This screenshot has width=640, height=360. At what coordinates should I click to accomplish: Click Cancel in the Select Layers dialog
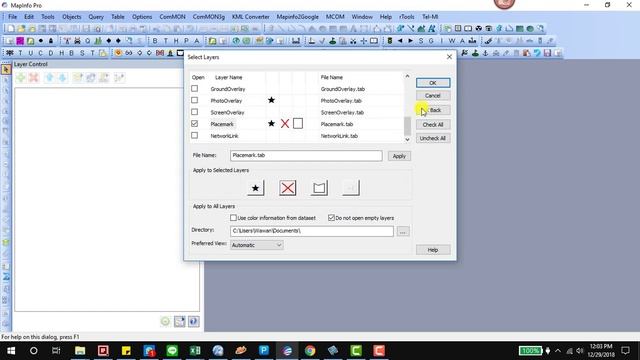(x=433, y=96)
